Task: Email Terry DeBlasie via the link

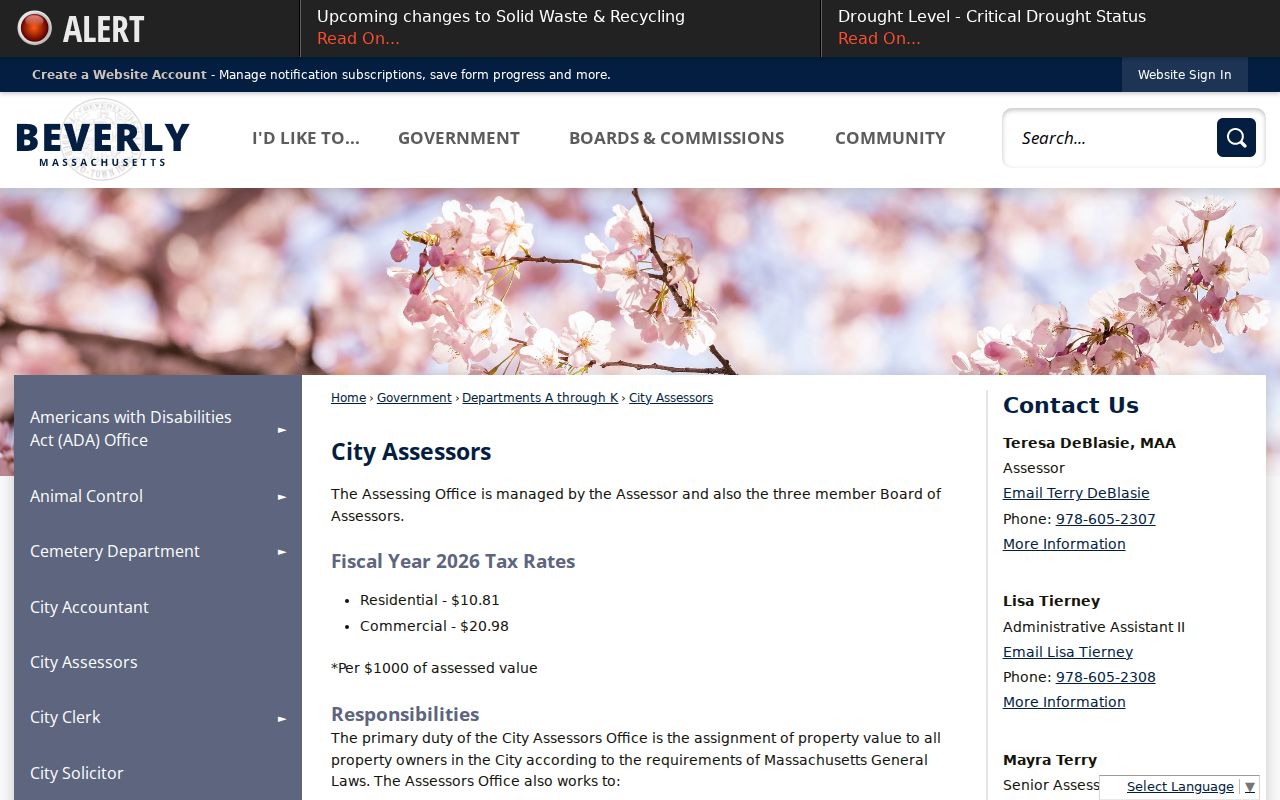Action: click(x=1076, y=493)
